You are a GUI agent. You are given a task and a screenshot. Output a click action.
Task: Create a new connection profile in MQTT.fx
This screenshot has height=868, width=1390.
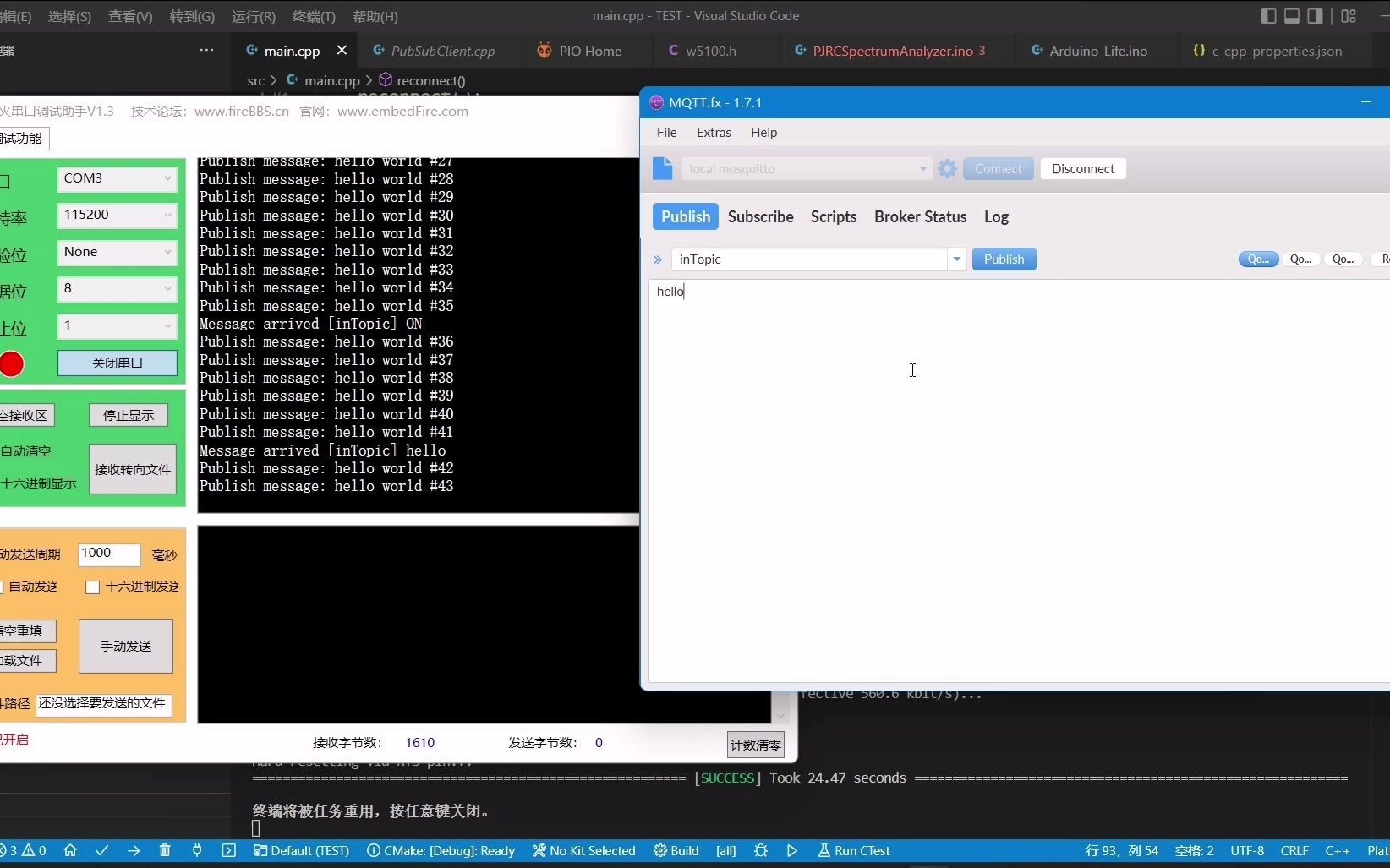pos(663,168)
